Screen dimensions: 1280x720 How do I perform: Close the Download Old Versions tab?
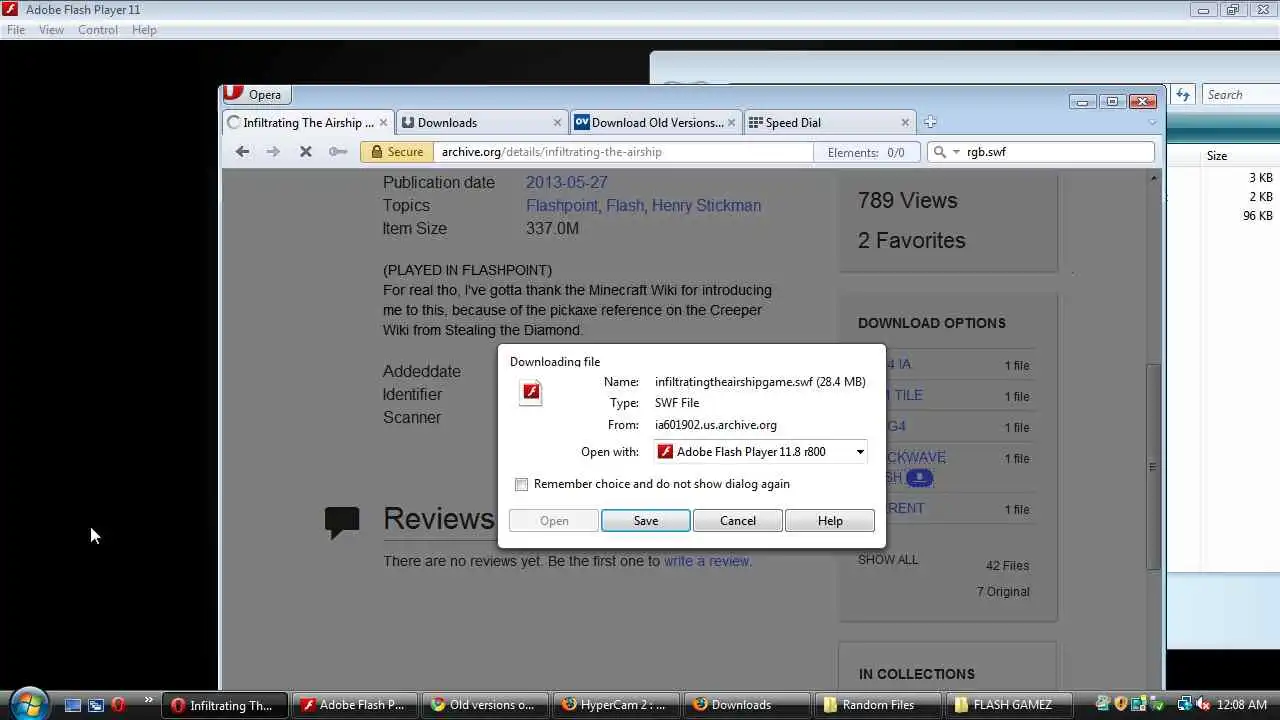[x=731, y=122]
